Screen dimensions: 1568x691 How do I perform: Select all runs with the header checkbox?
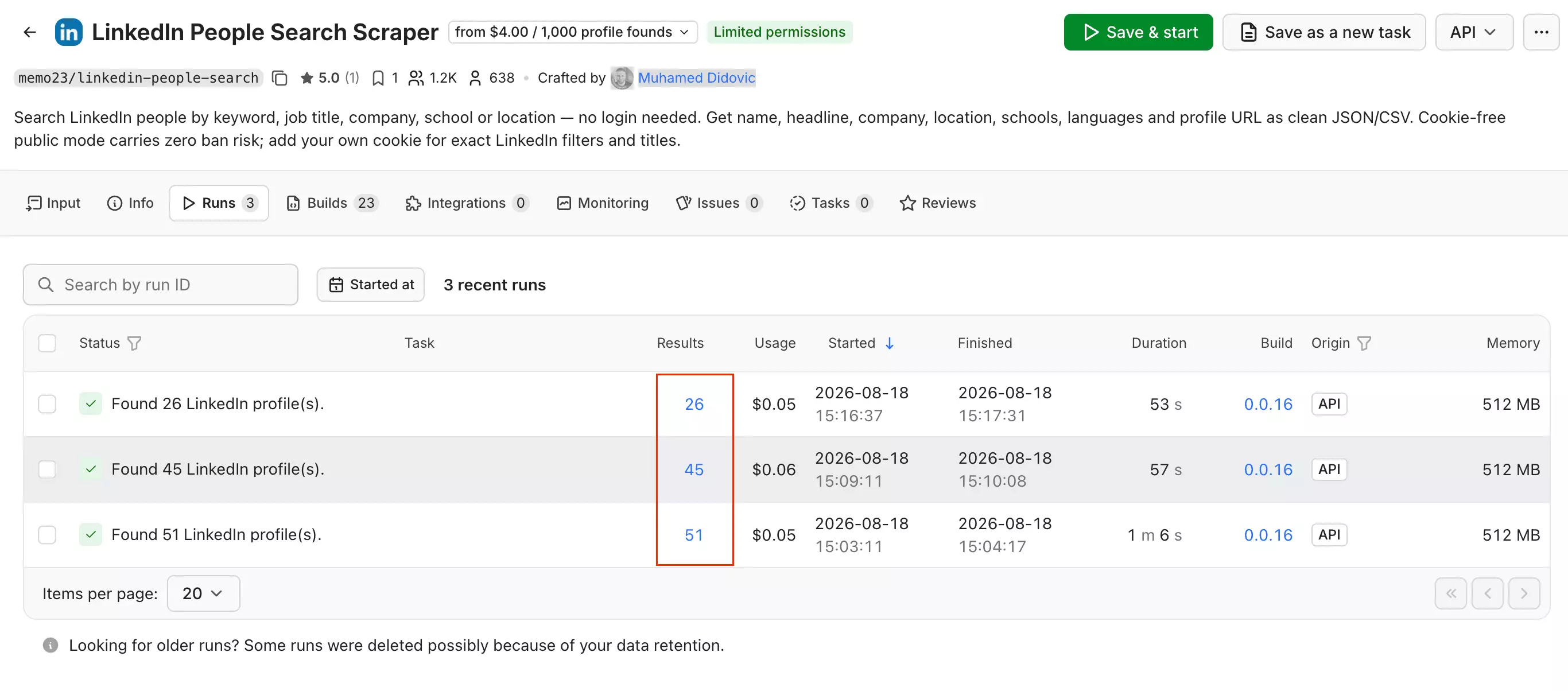coord(47,343)
